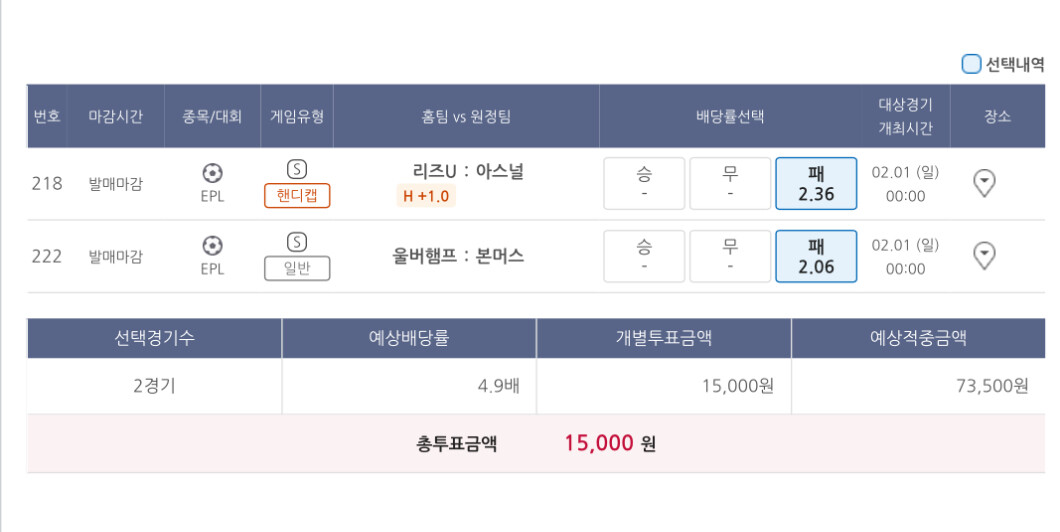Select 무 odds for 울버햄프 vs 본머스
Image resolution: width=1060 pixels, height=532 pixels.
pos(730,256)
